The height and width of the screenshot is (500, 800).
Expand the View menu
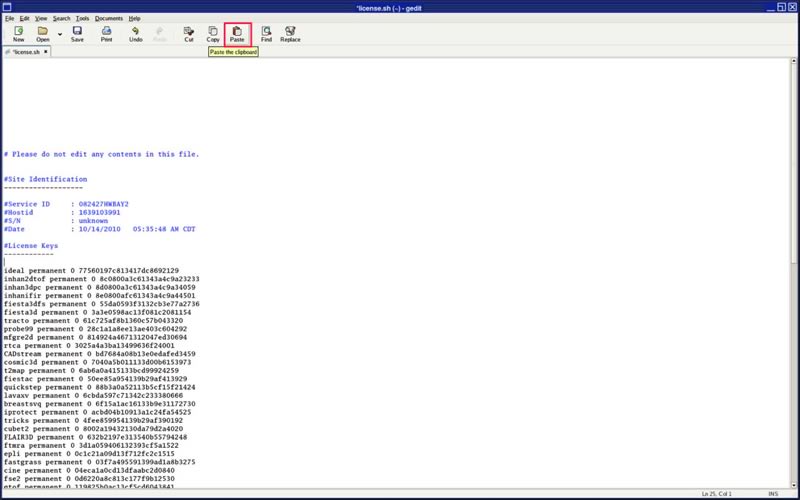[x=41, y=18]
